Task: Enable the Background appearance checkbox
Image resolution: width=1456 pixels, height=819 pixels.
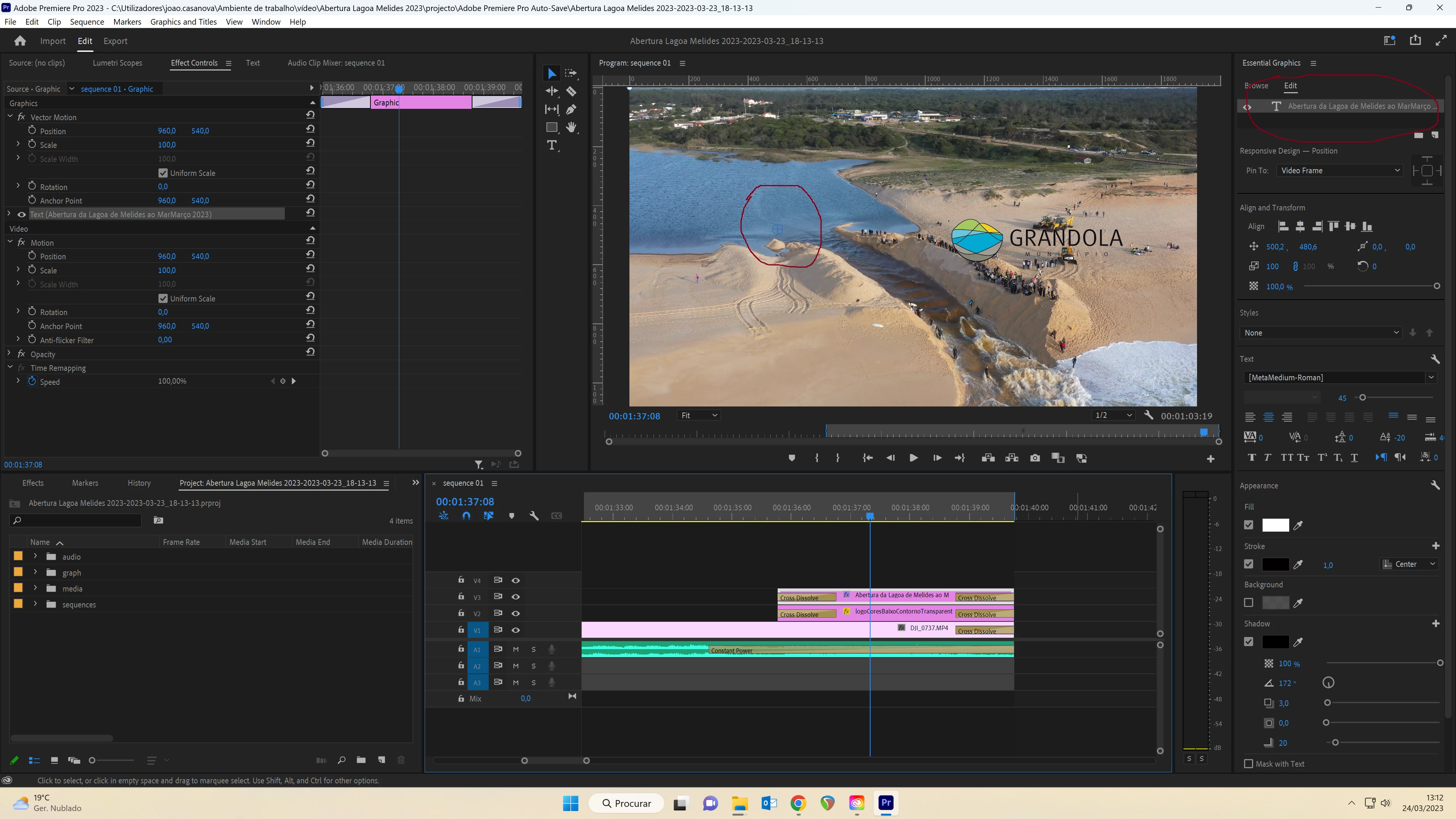Action: (x=1249, y=602)
